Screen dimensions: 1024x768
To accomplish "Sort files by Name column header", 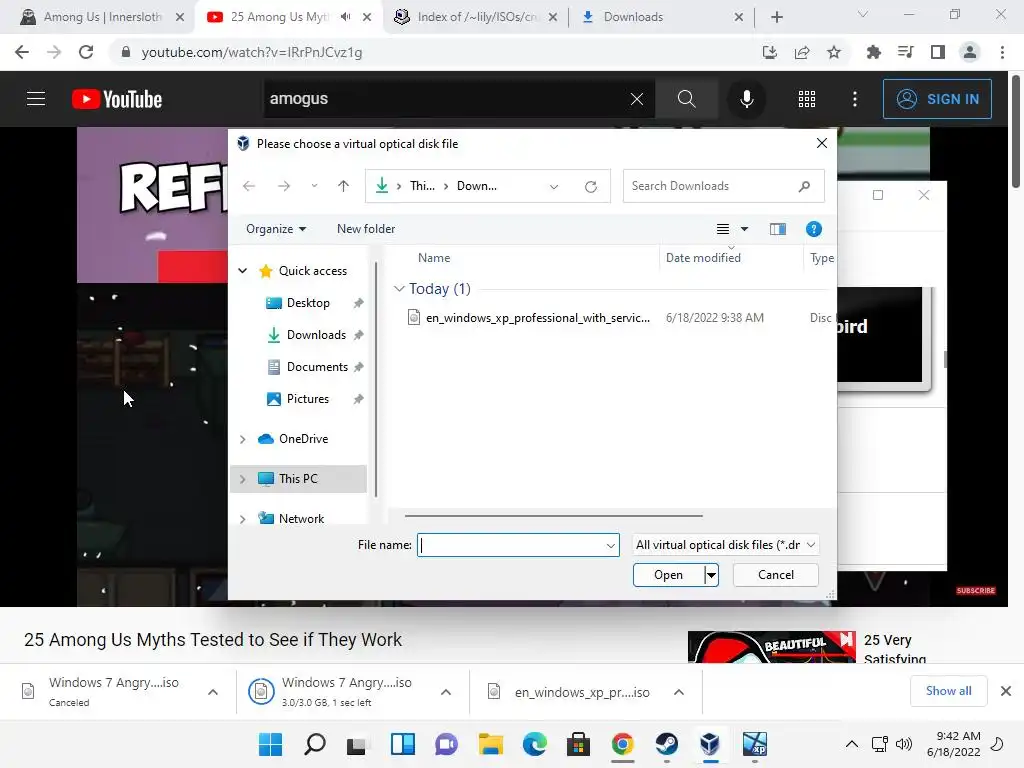I will pos(434,258).
